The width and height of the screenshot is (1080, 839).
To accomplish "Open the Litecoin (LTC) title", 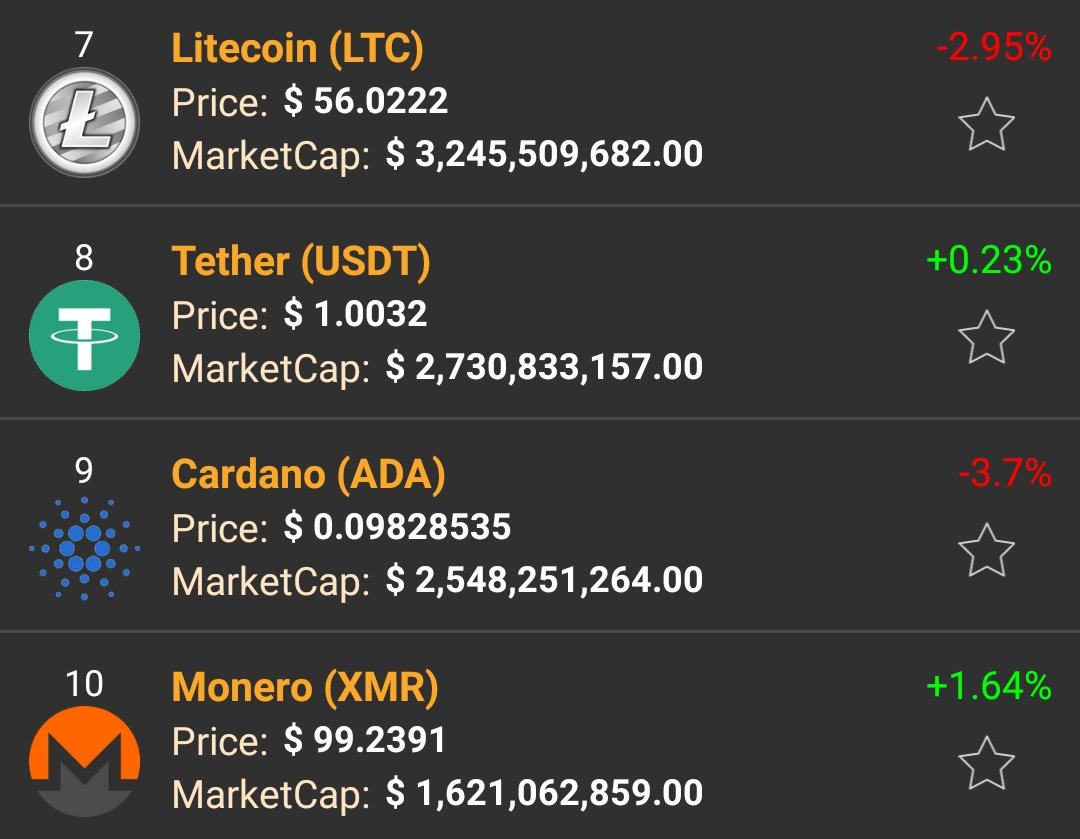I will 298,49.
